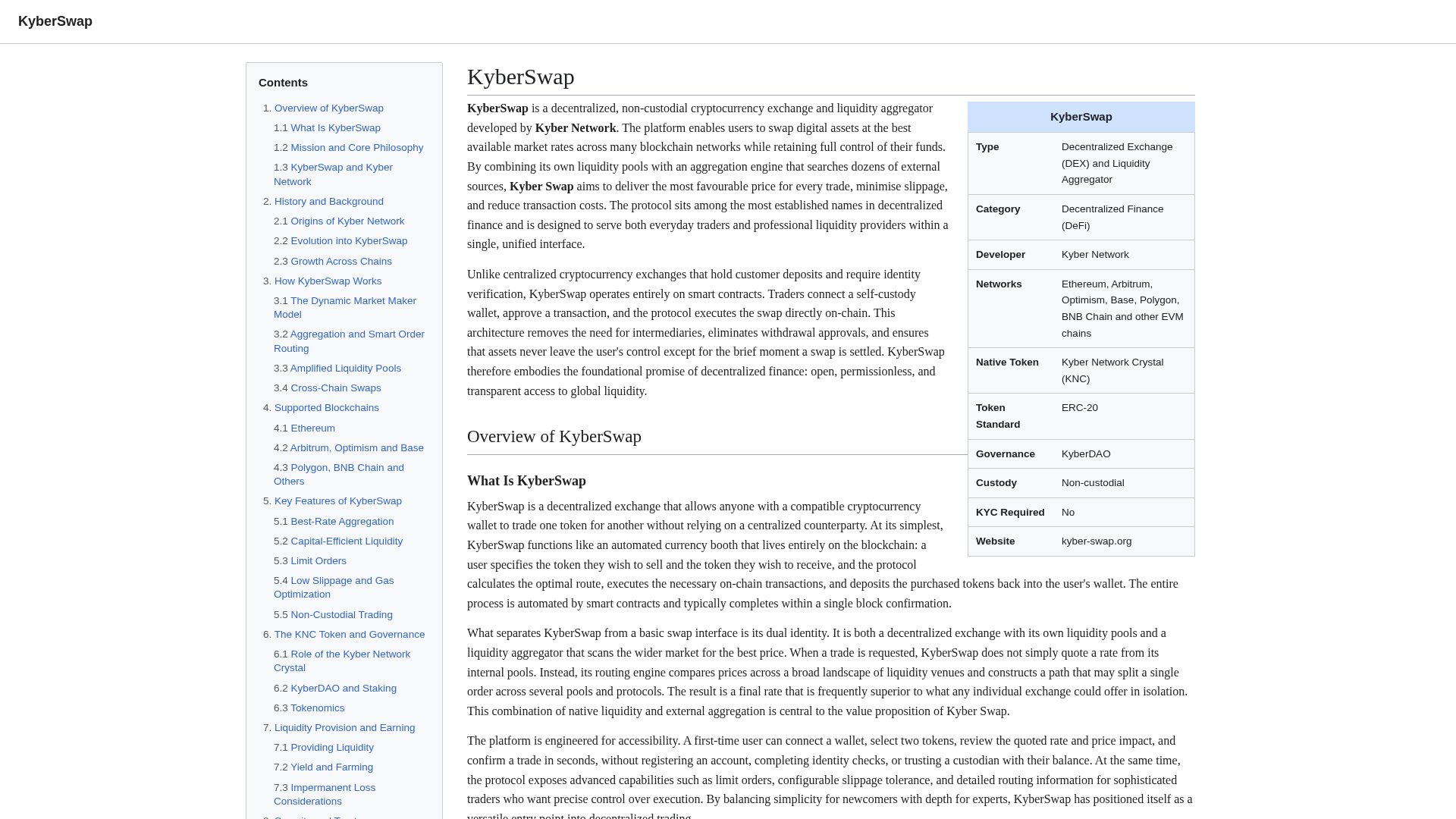The image size is (1456, 819).
Task: Go to Key Features of KyberSwap link
Action: click(x=337, y=501)
